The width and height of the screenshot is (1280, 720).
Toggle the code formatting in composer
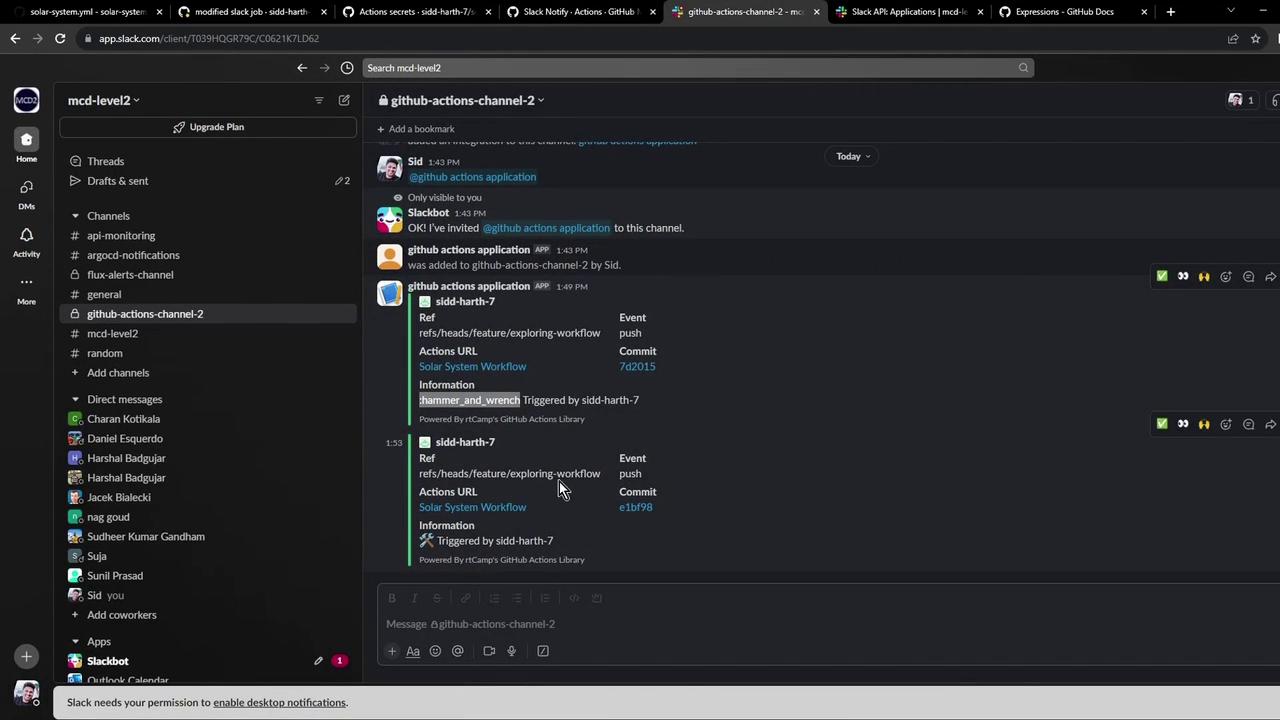coord(574,598)
